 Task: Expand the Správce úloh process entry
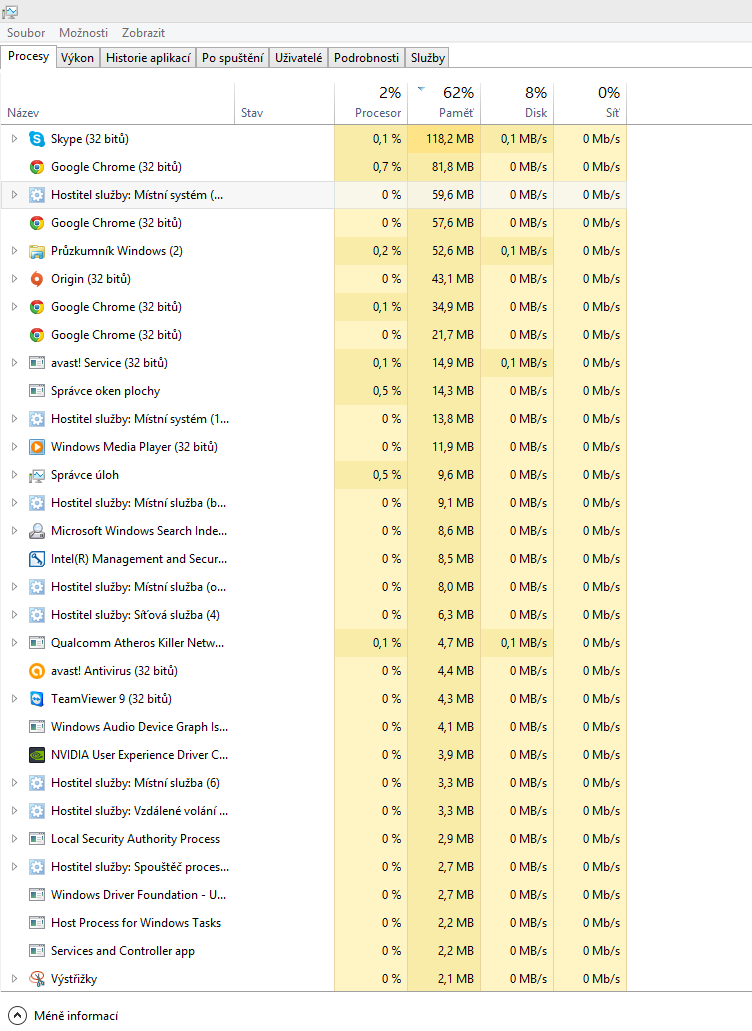click(x=14, y=475)
